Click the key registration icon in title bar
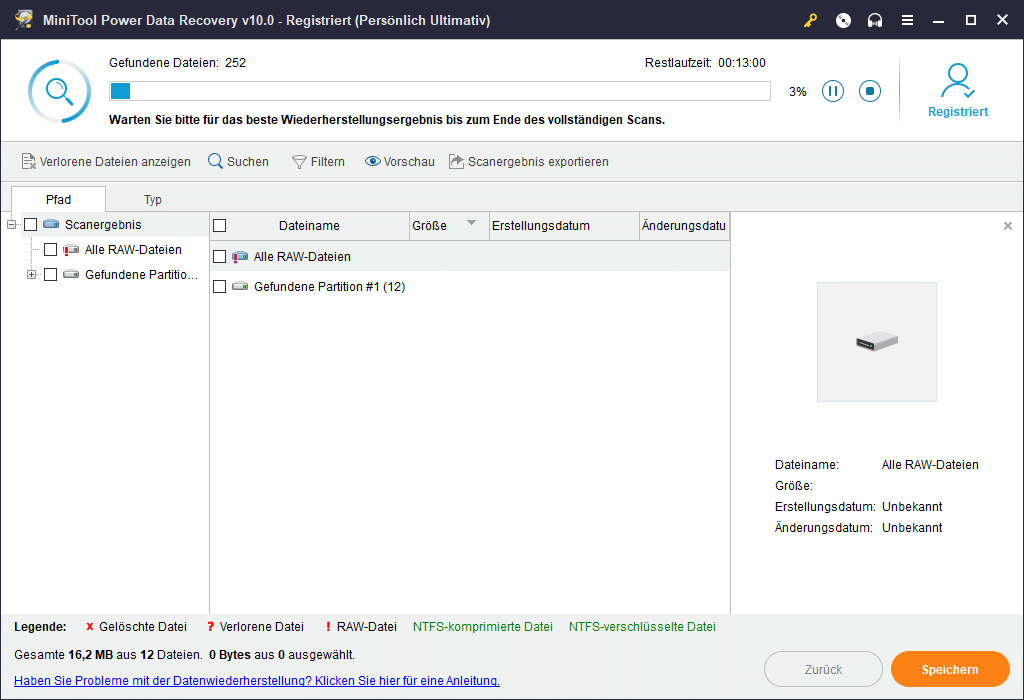The height and width of the screenshot is (700, 1024). click(811, 20)
